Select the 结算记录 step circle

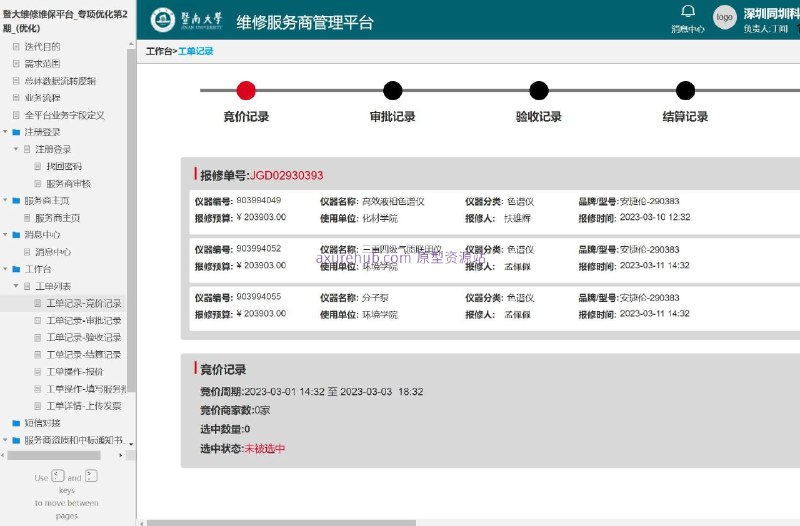coord(685,90)
